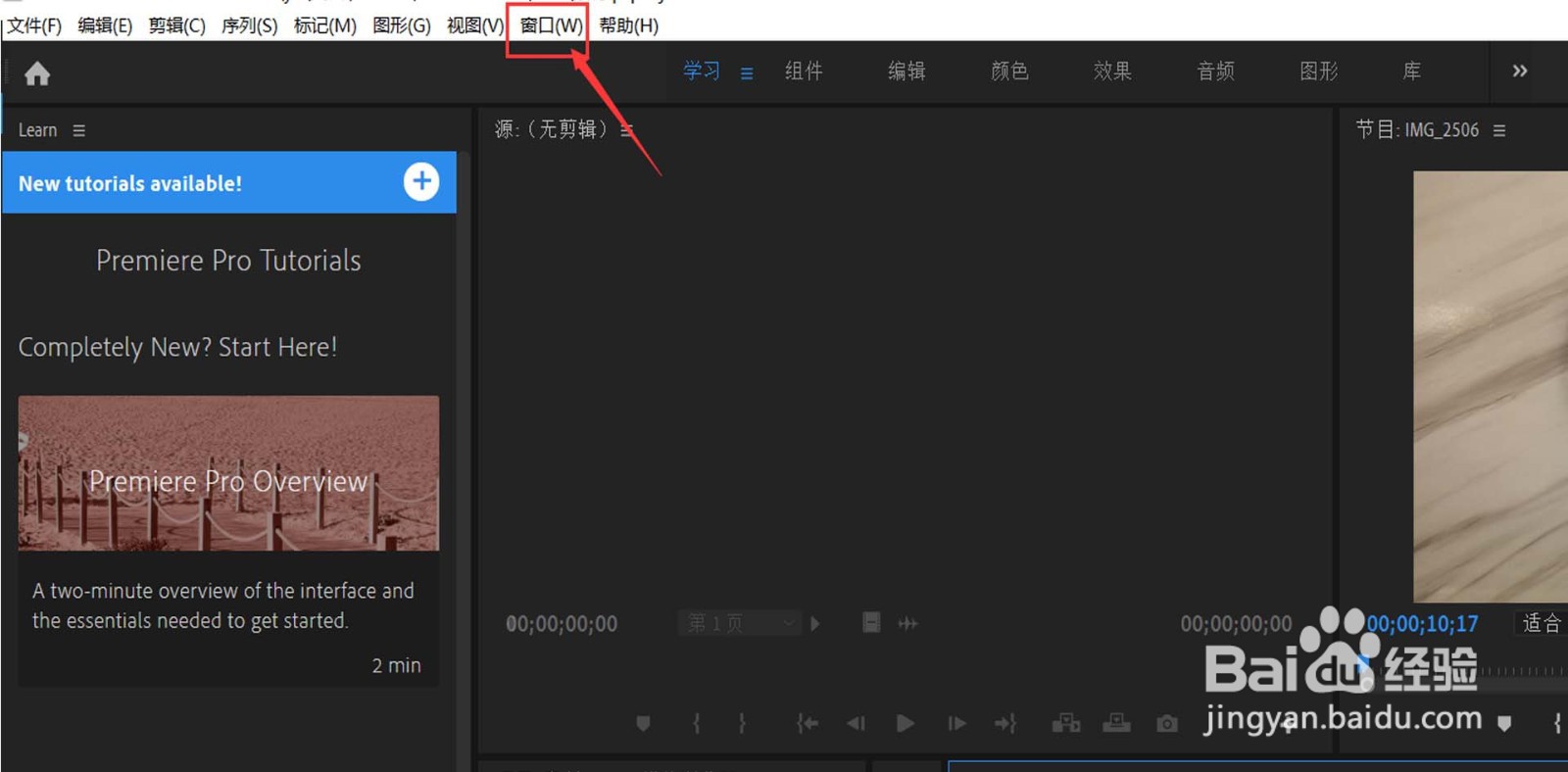Viewport: 1568px width, 772px height.
Task: Play the source monitor clip
Action: point(906,723)
